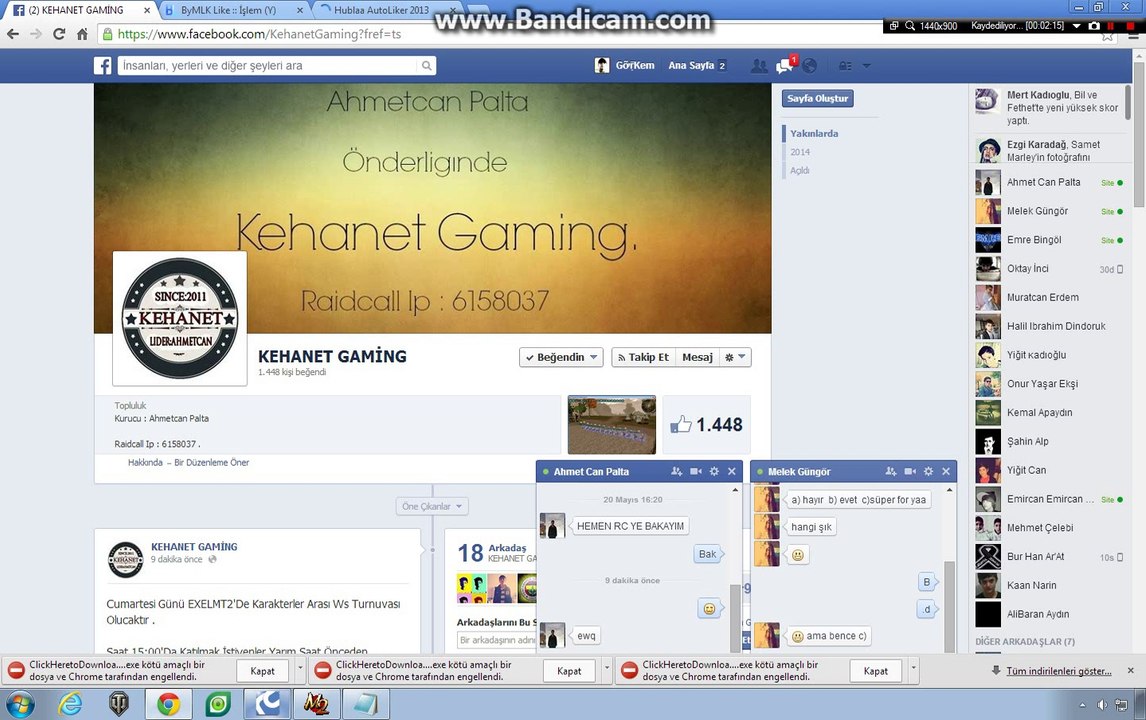Open privacy shortcuts icon
Screen dimensions: 1146x720
coord(845,66)
